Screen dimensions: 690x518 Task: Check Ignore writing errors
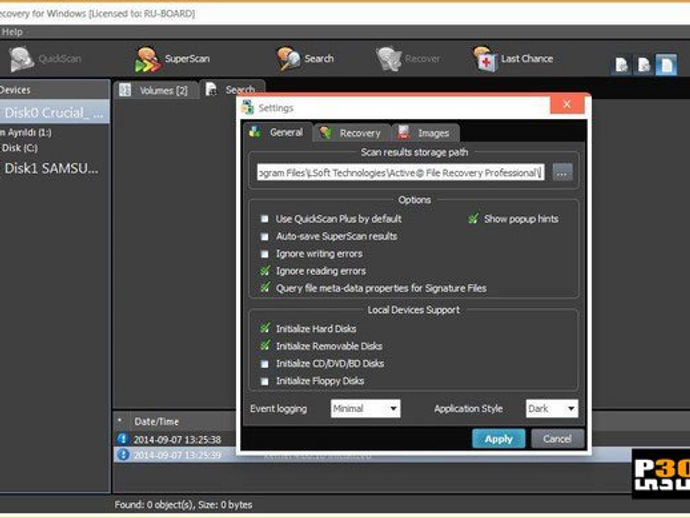(x=264, y=254)
